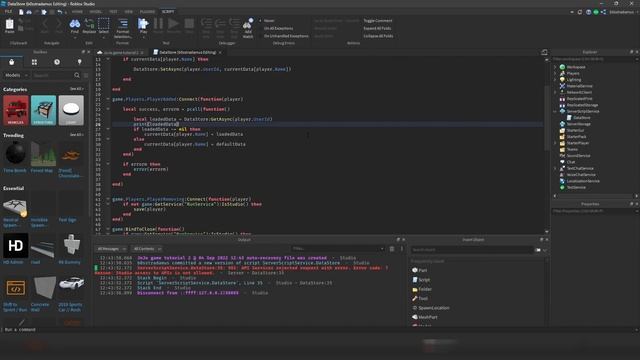Open the Toolbox inventory grid tab
This screenshot has width=640, height=360.
point(34,62)
